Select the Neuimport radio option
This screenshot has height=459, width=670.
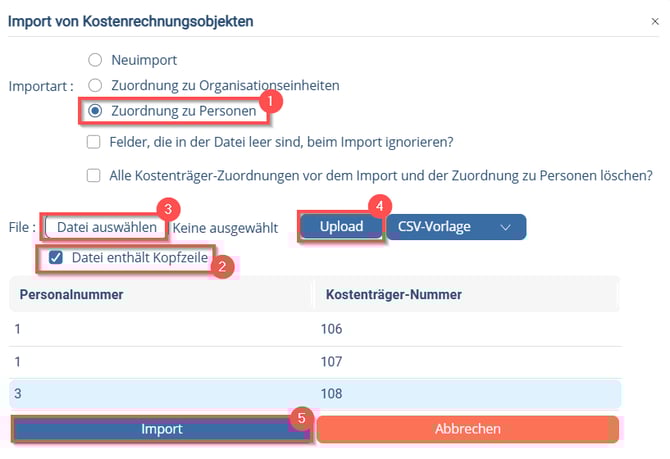tap(96, 60)
